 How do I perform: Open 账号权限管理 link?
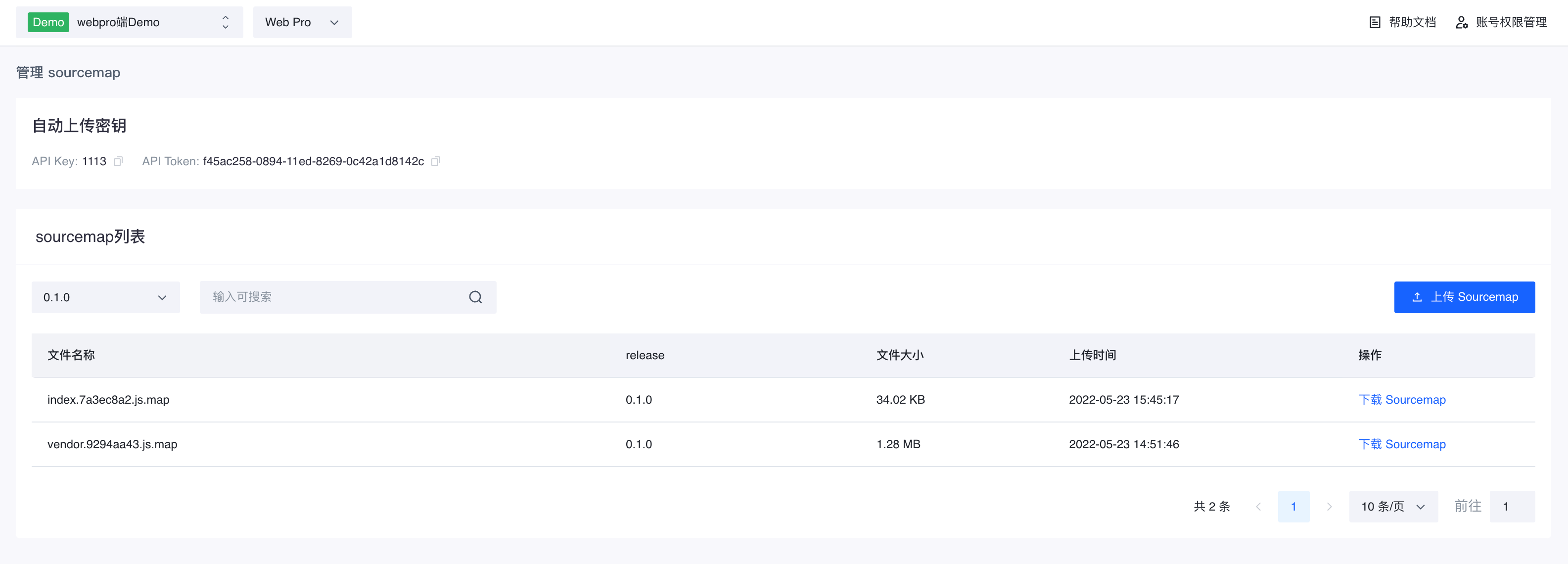click(x=1511, y=23)
